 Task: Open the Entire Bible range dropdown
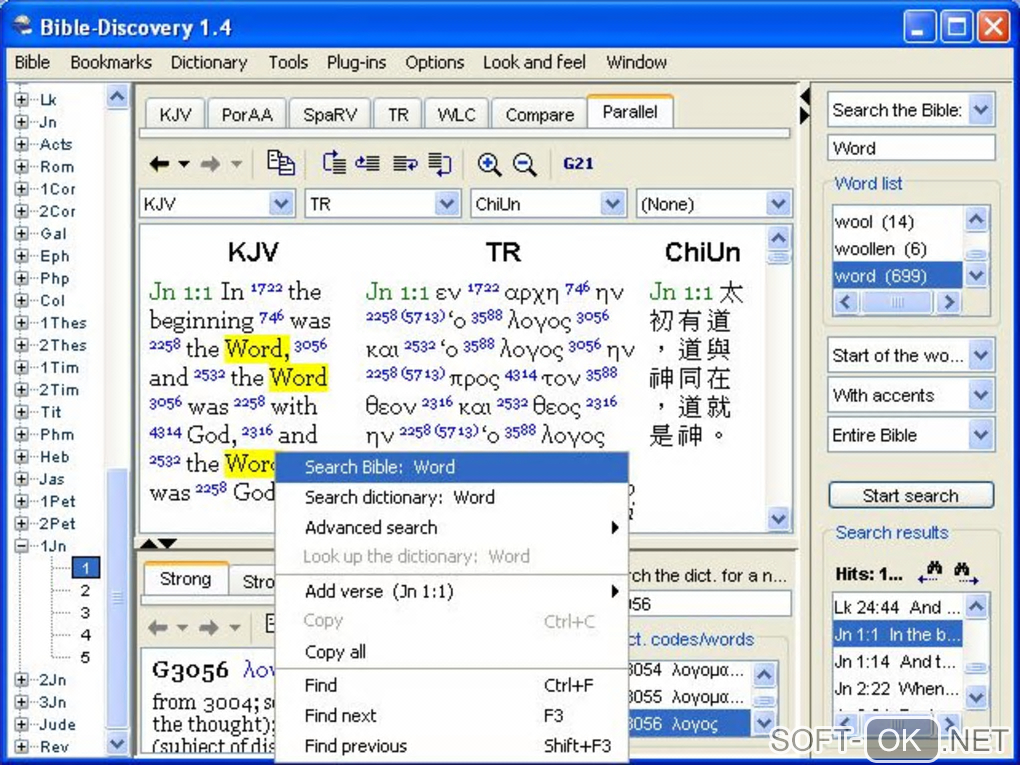(981, 435)
